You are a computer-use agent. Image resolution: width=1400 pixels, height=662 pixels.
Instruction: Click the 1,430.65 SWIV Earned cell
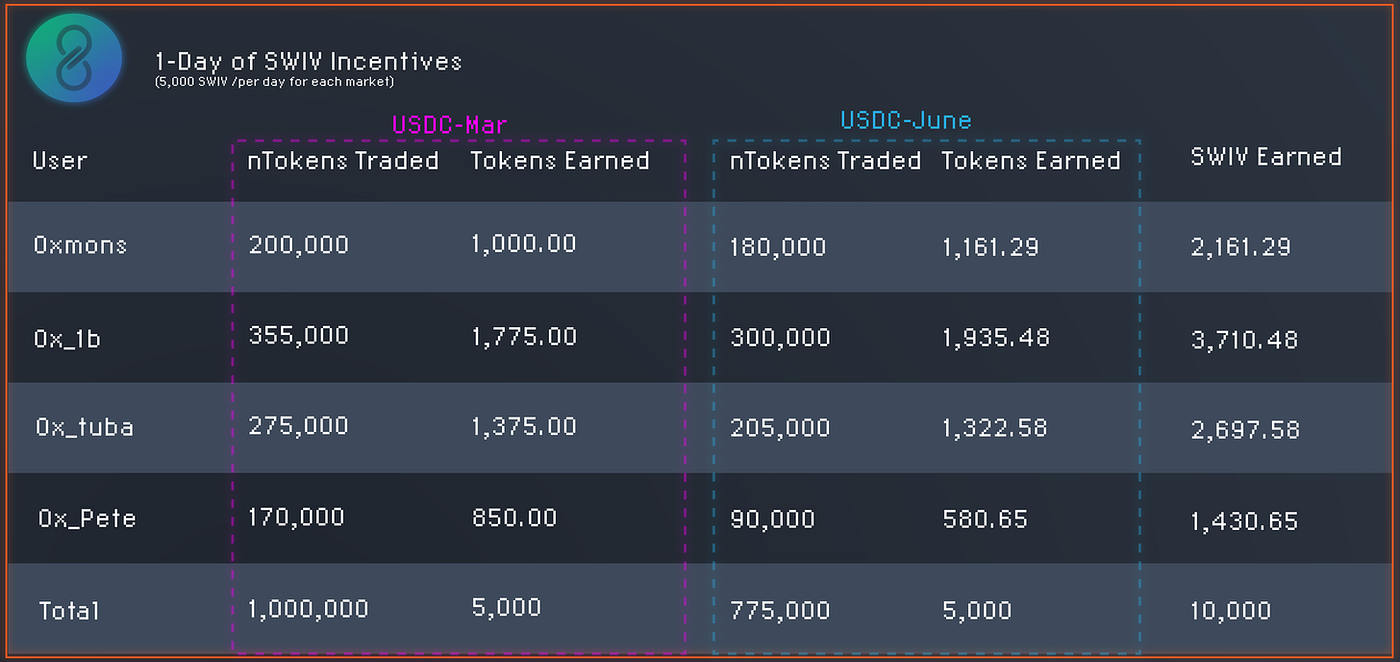pos(1244,521)
